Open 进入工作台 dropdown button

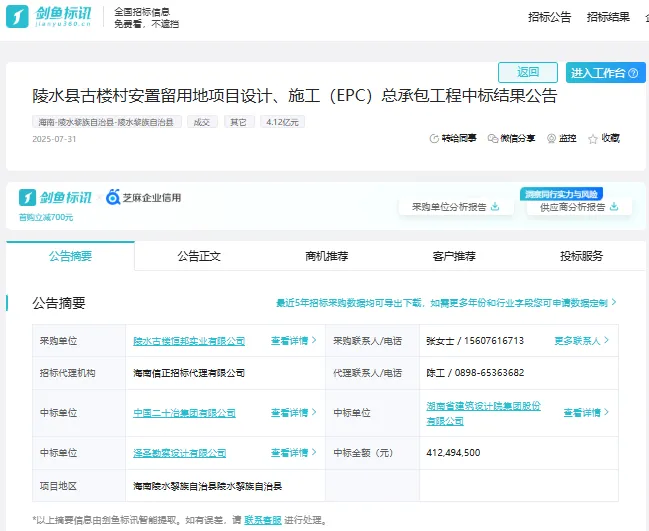coord(603,73)
